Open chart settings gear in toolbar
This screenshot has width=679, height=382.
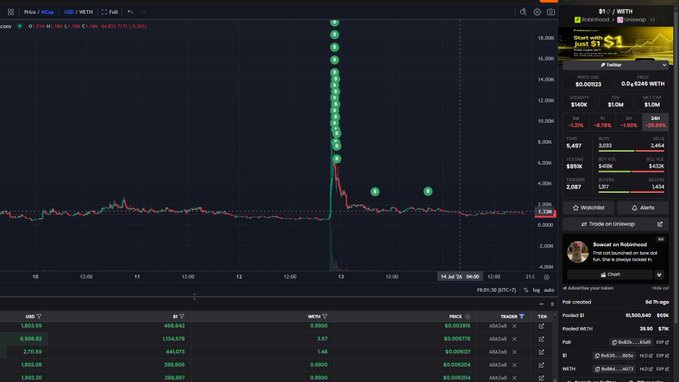tap(537, 12)
